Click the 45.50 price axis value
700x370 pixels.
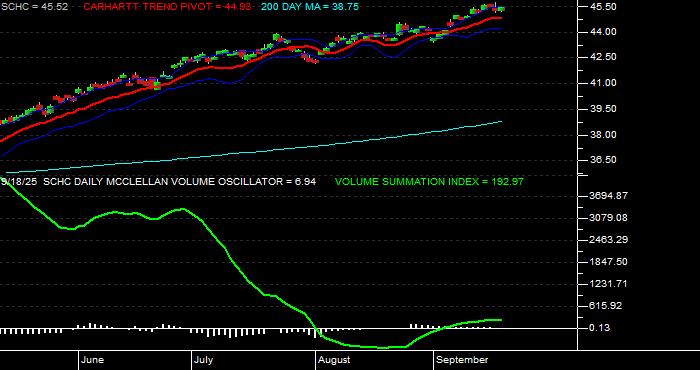coord(604,7)
